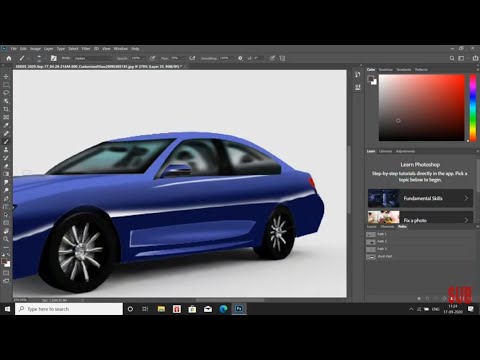Expand Fundamental Skills chevron
This screenshot has height=360, width=480.
466,198
